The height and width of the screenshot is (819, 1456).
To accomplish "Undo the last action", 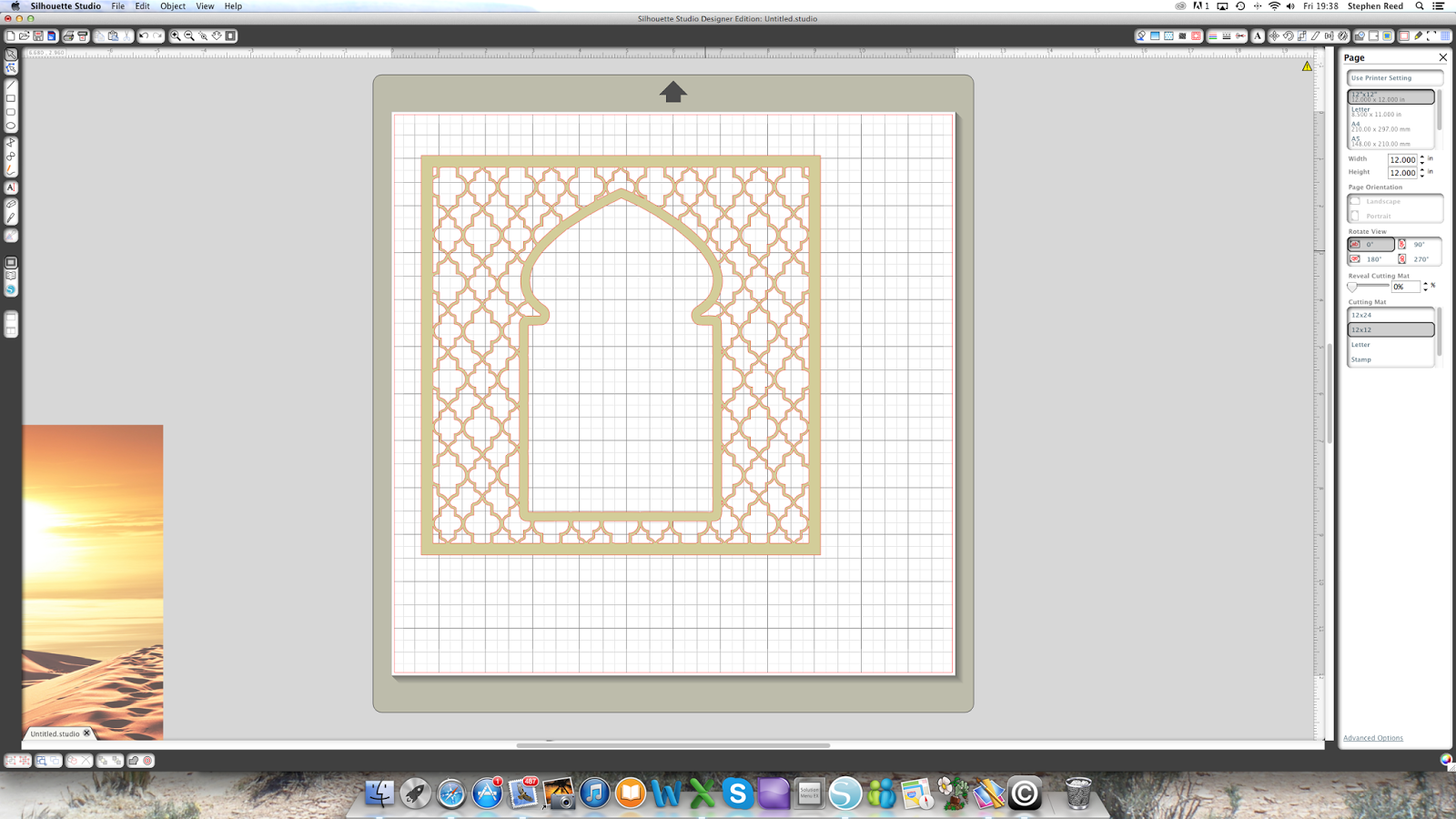I will pos(144,36).
